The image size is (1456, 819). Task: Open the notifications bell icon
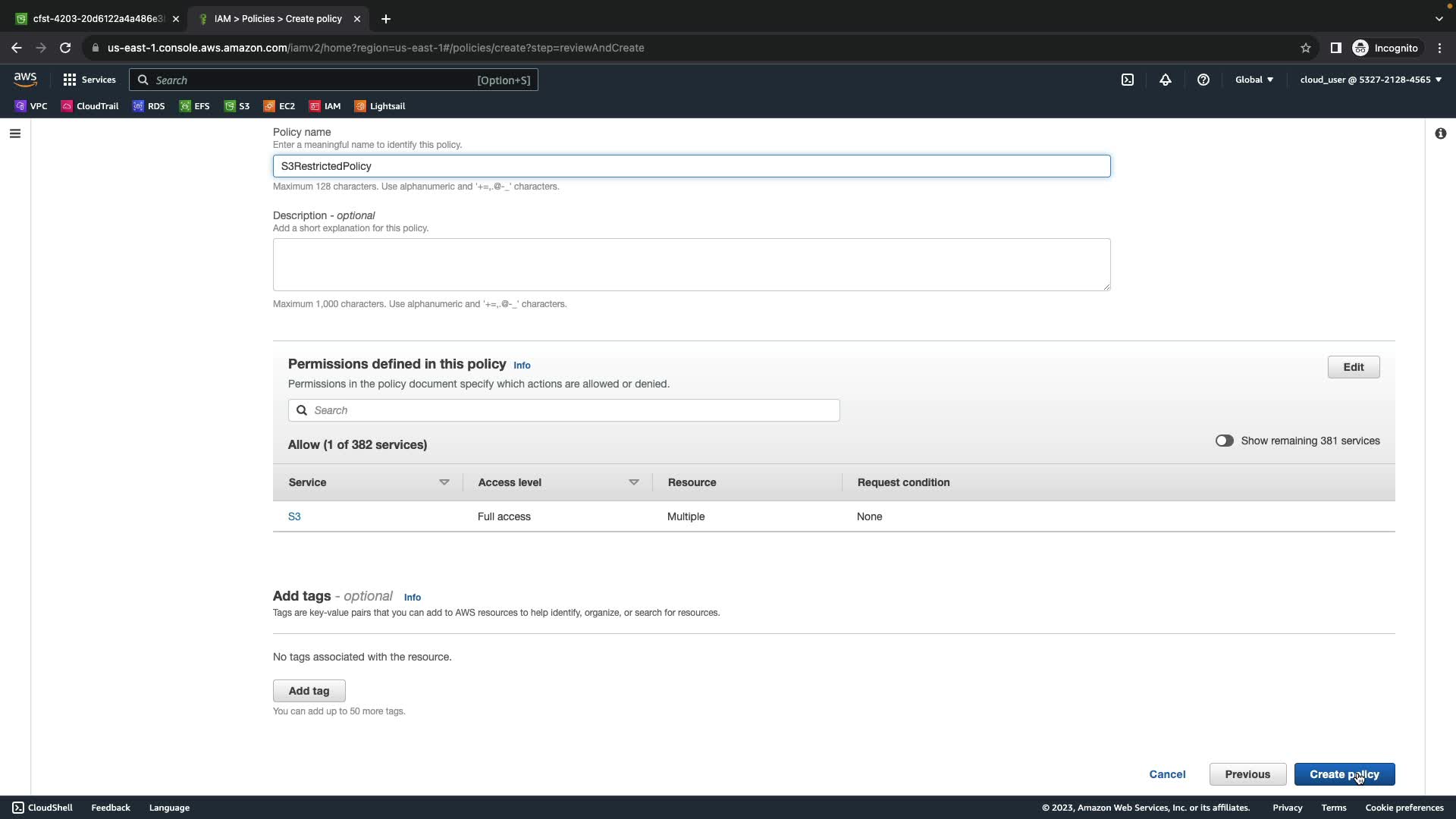click(1166, 80)
